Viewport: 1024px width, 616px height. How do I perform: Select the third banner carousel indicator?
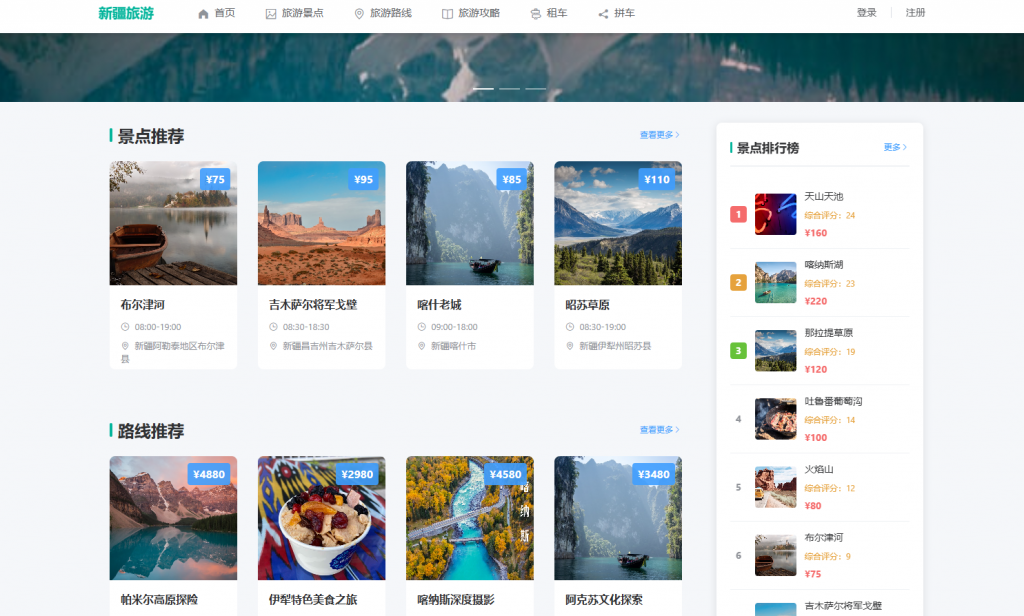coord(536,88)
